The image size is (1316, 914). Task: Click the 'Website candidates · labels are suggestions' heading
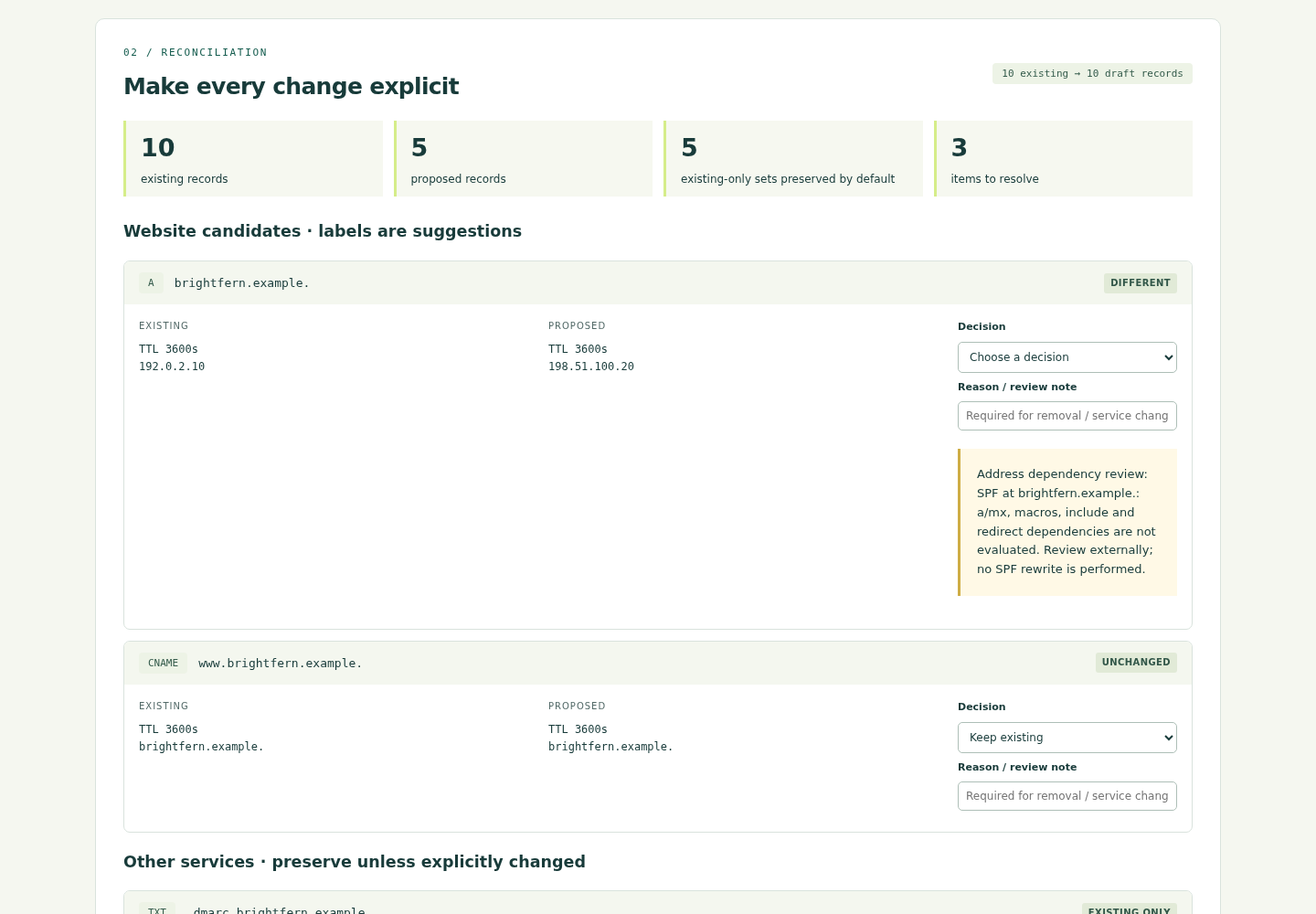coord(323,231)
